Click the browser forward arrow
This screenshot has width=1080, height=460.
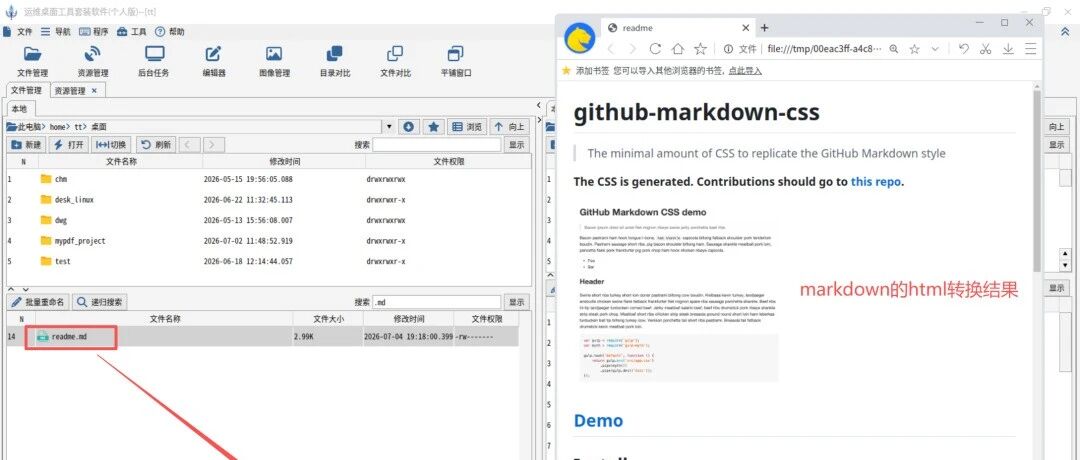pos(633,49)
